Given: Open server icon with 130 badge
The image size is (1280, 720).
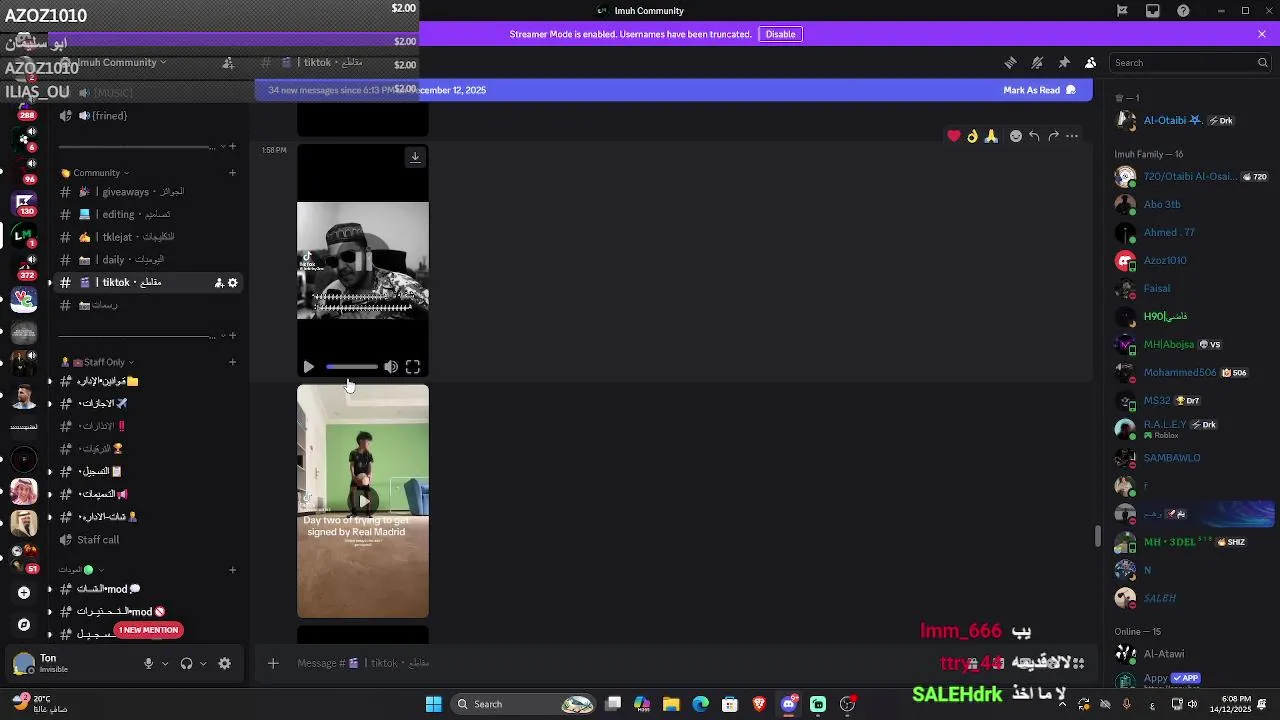Looking at the screenshot, I should coord(24,203).
